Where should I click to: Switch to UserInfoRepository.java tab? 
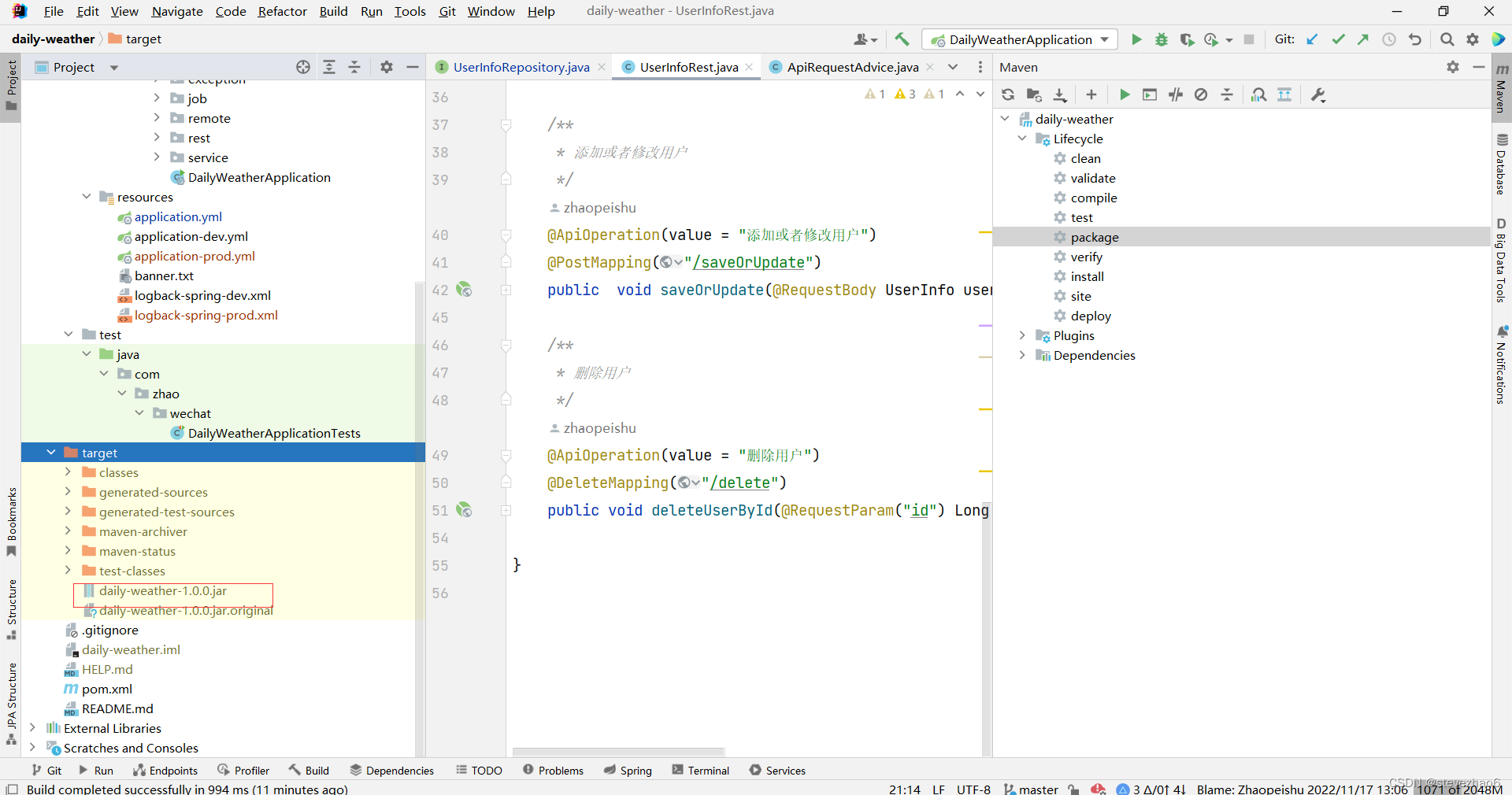[x=521, y=67]
